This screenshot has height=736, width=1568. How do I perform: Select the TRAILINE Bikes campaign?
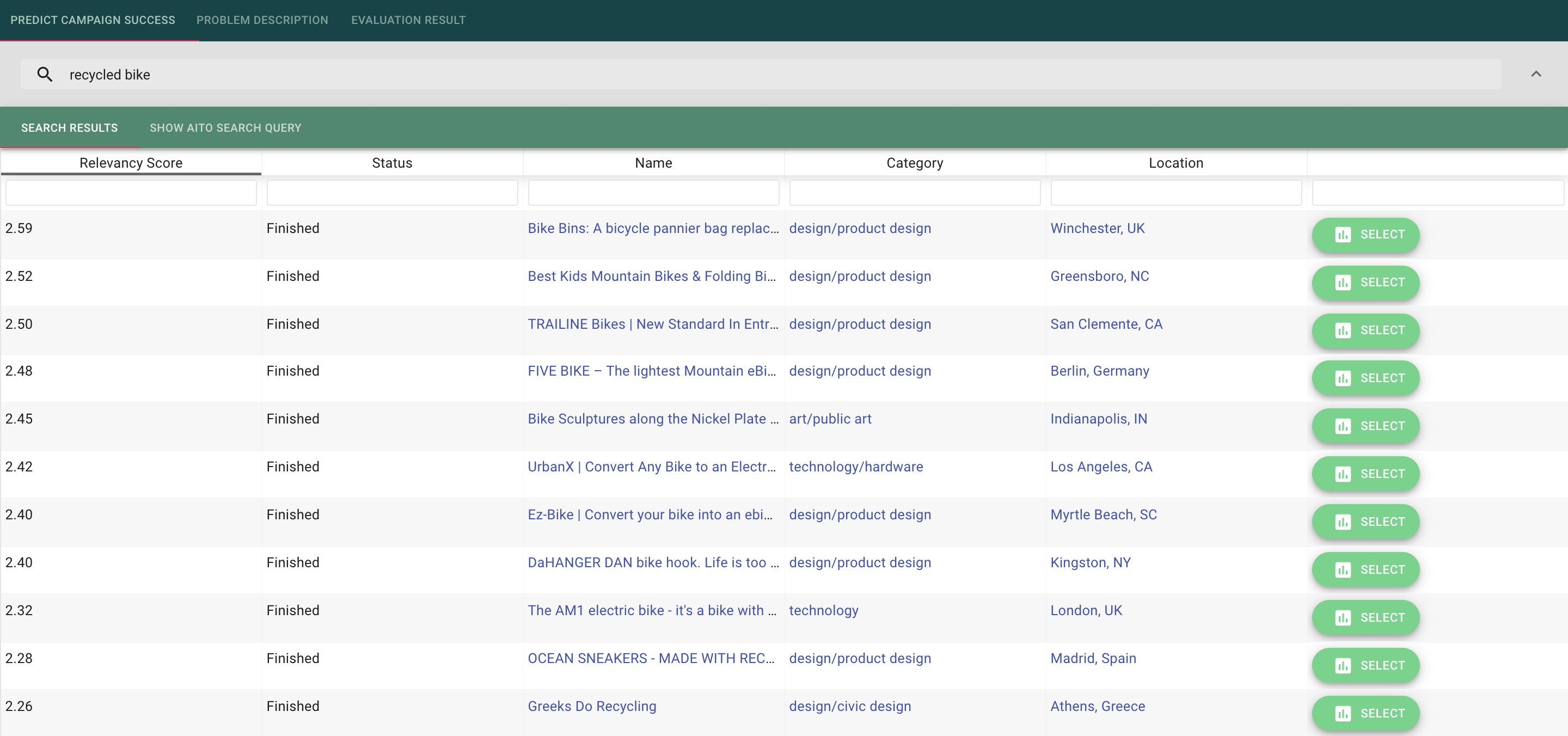(x=1365, y=330)
